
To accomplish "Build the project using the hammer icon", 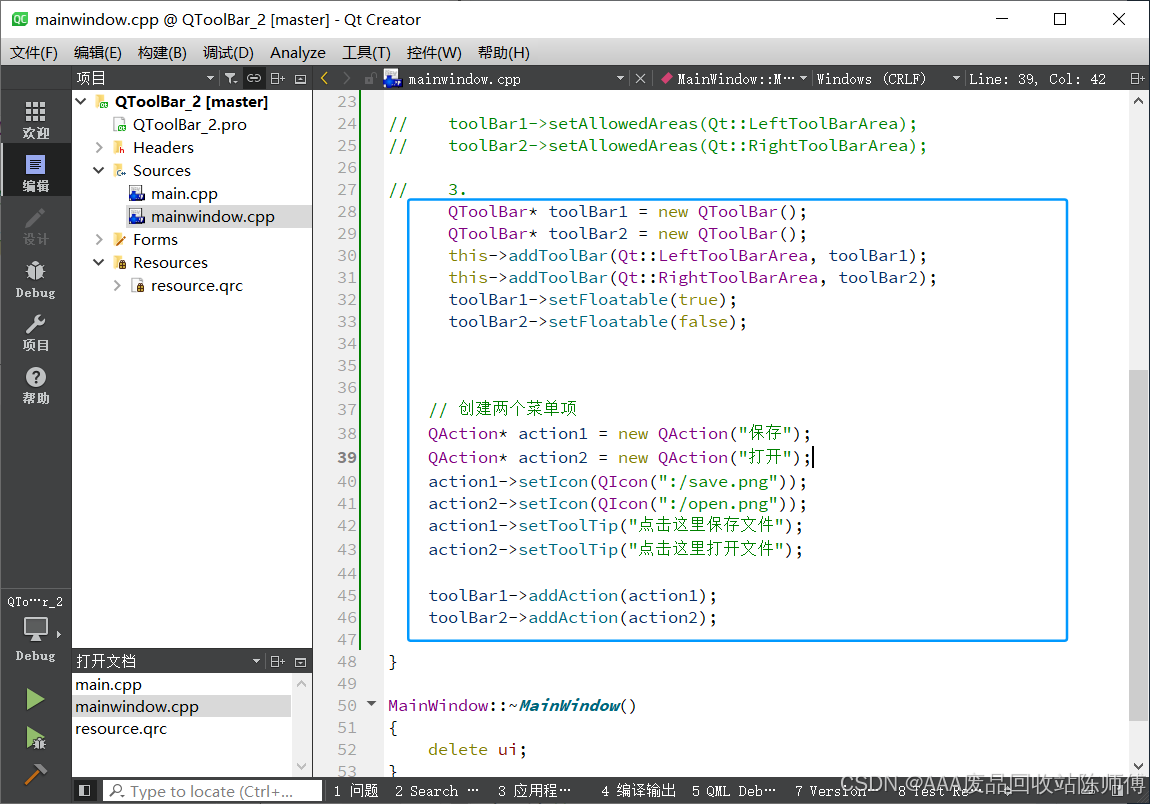I will [35, 772].
